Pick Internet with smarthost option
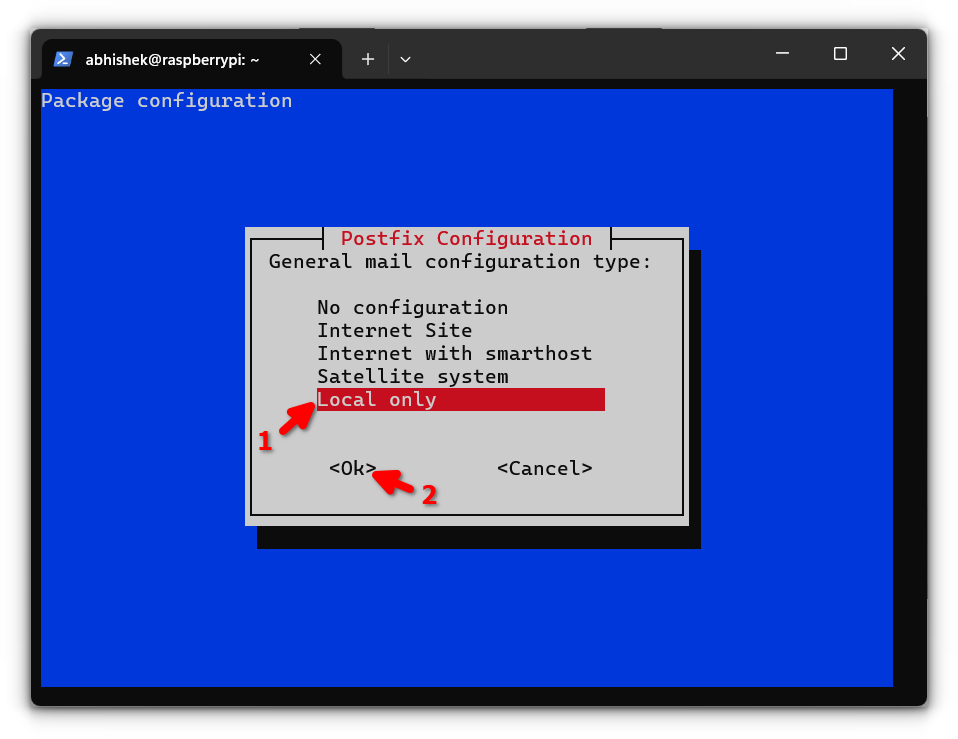The height and width of the screenshot is (739, 958). pyautogui.click(x=455, y=354)
